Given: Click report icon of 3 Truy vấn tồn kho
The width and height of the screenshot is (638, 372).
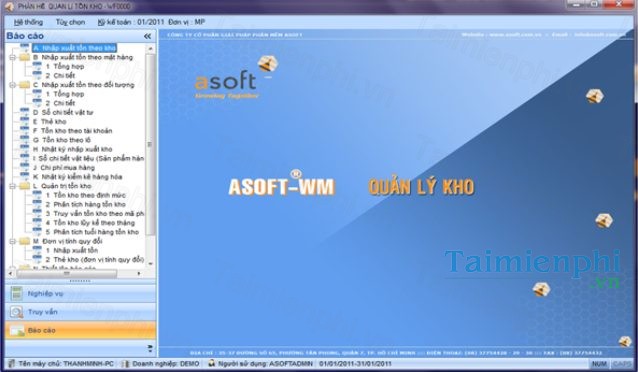Looking at the screenshot, I should (37, 214).
